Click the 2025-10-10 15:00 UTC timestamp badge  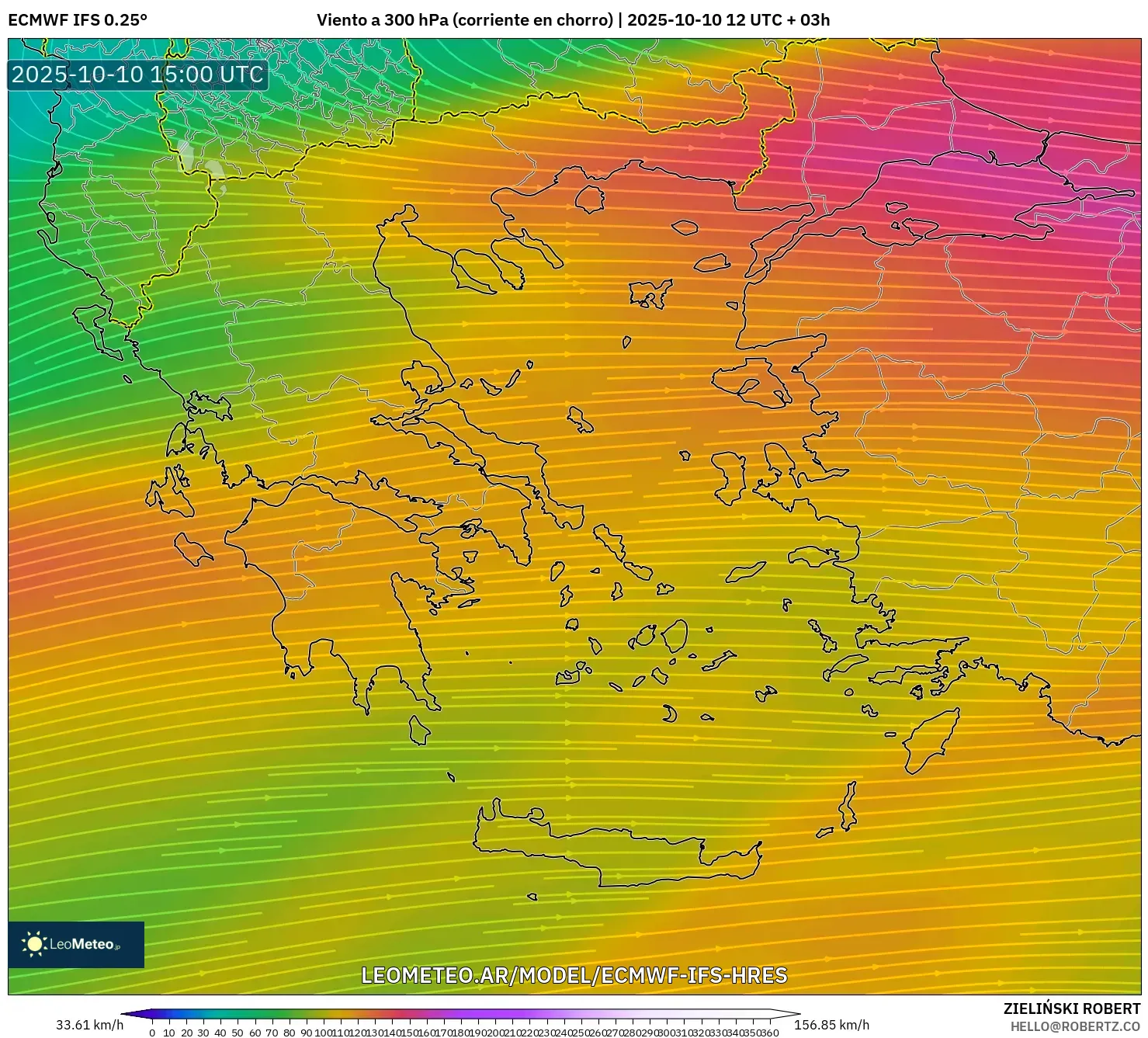click(x=138, y=75)
